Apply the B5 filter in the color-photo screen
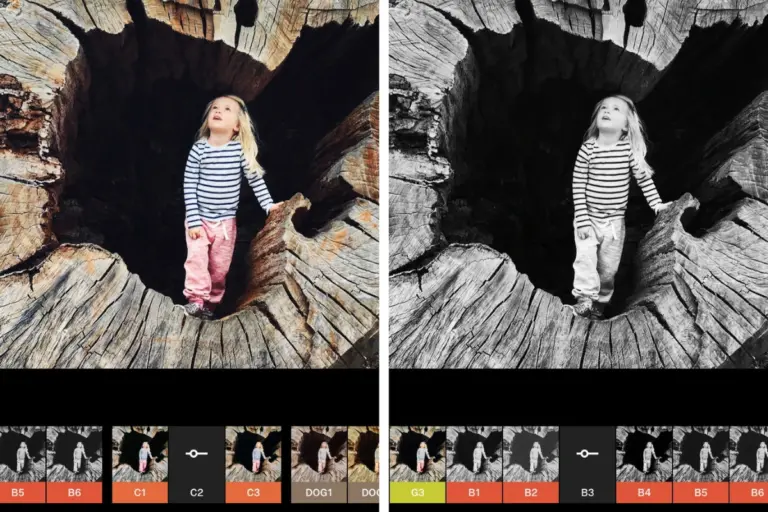The width and height of the screenshot is (768, 512). tap(23, 464)
